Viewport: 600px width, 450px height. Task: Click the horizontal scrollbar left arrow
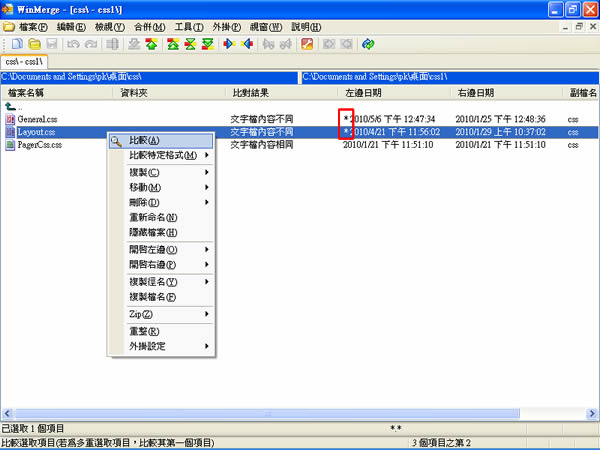tap(7, 414)
